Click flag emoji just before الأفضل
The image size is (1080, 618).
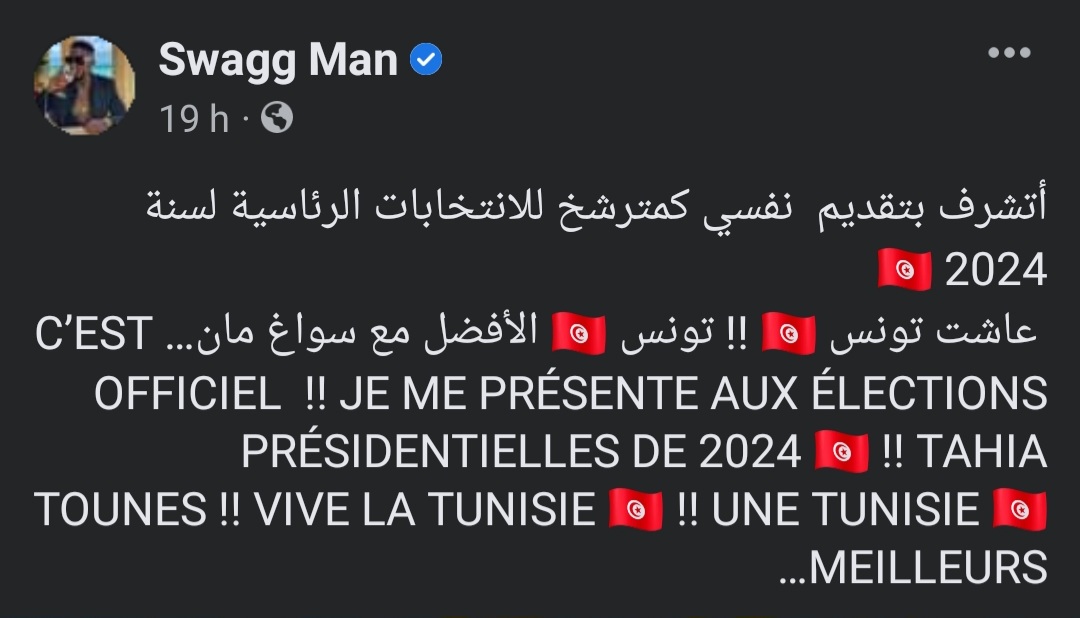(580, 333)
